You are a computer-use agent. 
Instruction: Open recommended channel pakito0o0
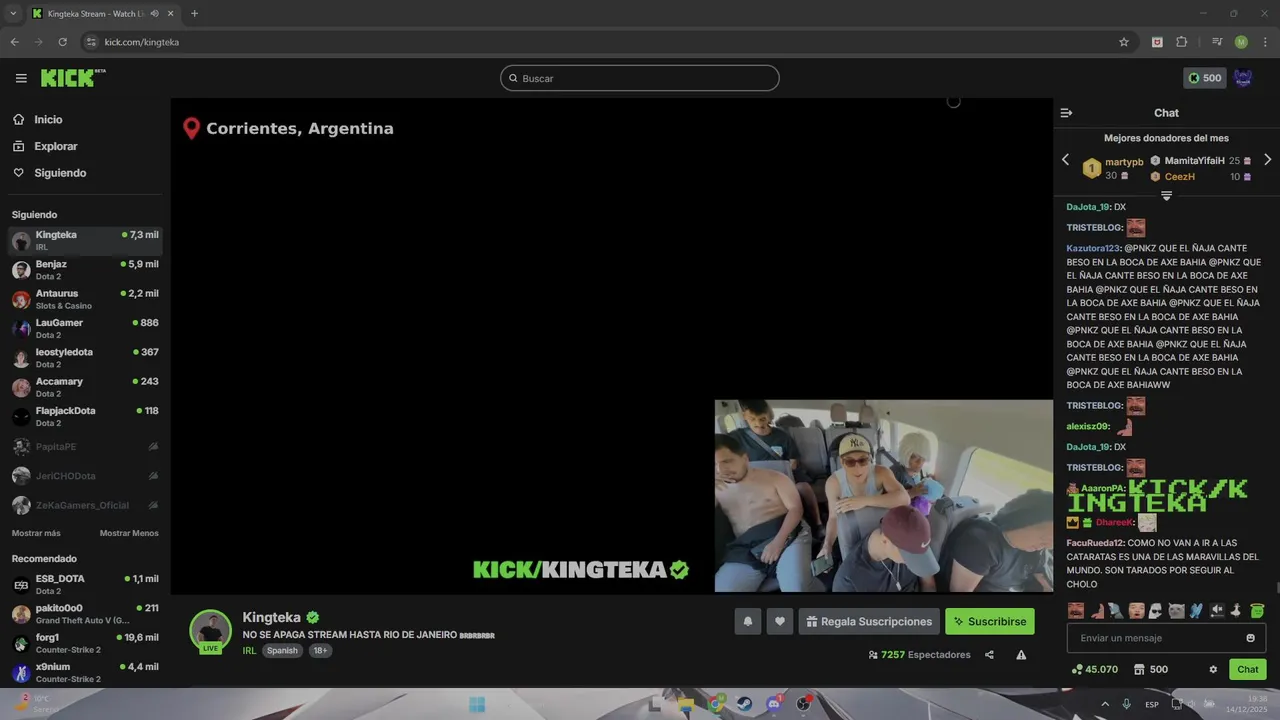click(85, 614)
